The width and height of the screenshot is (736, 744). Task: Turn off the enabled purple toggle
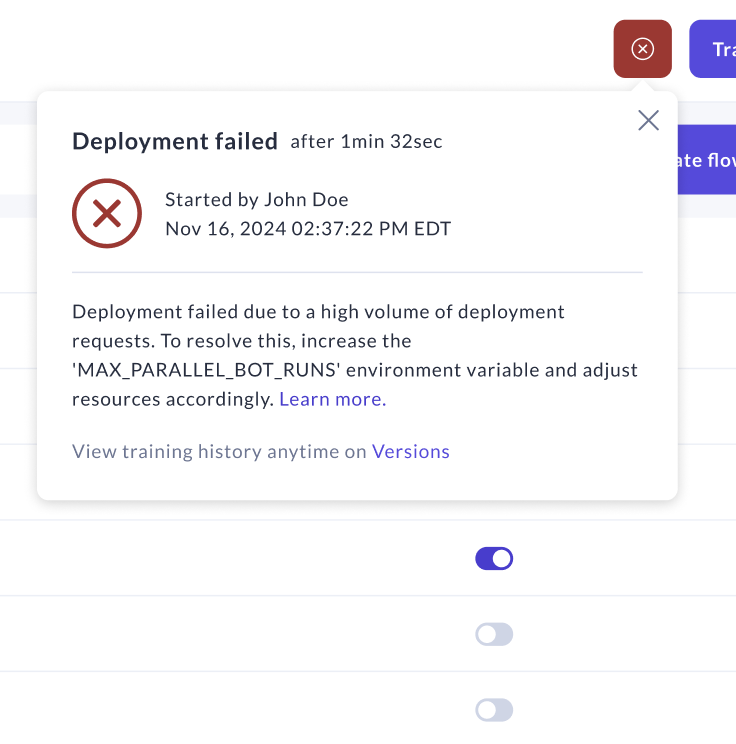(494, 558)
